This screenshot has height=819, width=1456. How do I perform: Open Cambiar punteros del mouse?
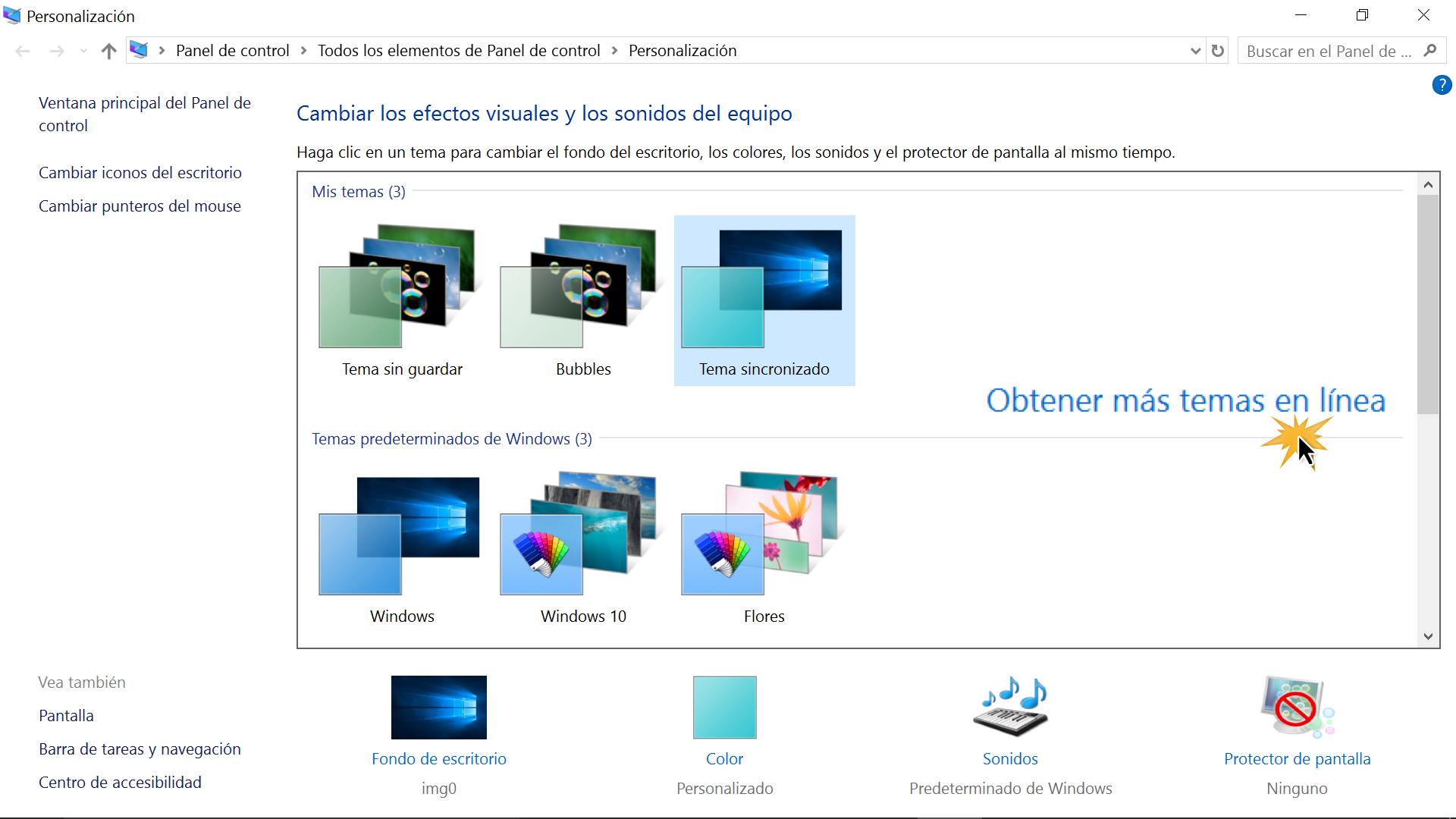140,206
